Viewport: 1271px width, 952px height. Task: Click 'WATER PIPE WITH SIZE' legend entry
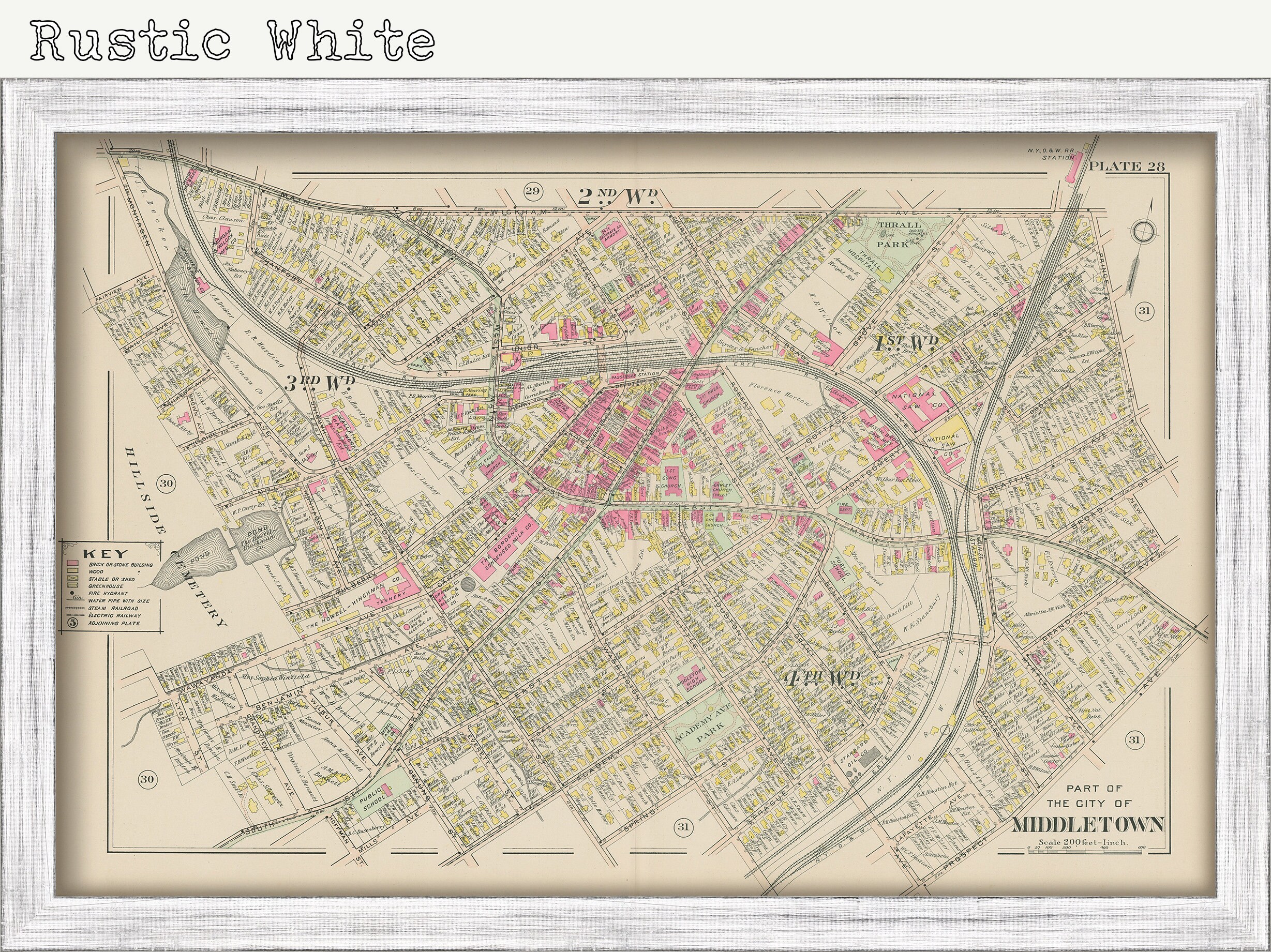pos(118,601)
